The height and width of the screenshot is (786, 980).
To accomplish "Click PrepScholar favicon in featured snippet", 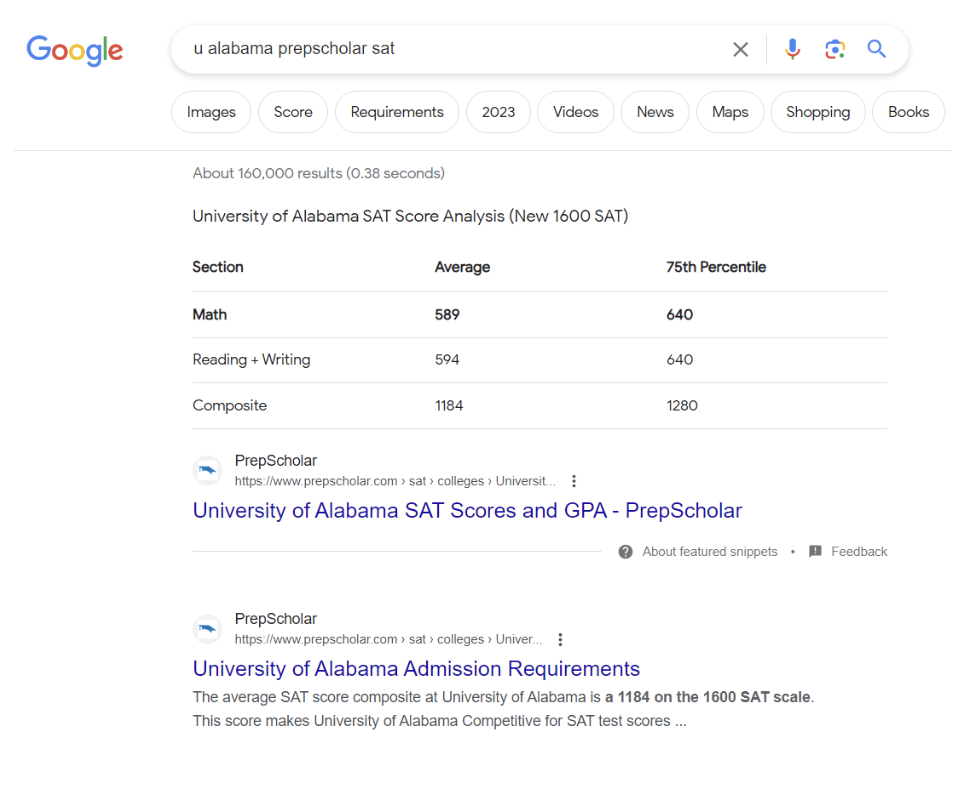I will (208, 470).
